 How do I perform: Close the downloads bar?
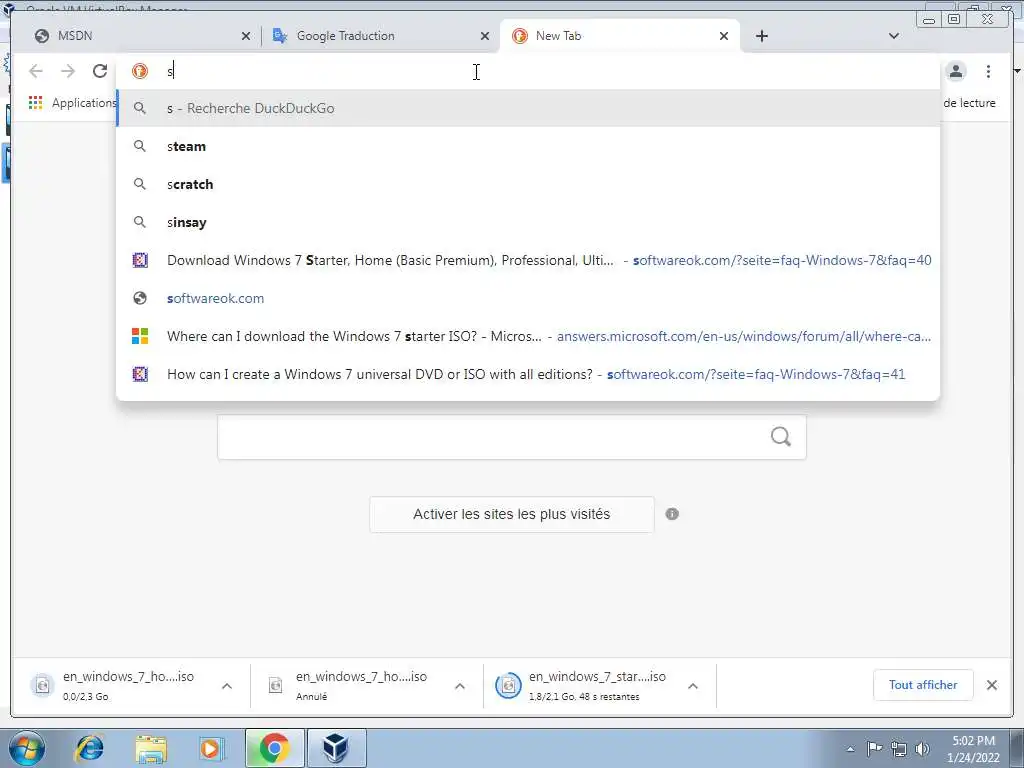point(992,685)
